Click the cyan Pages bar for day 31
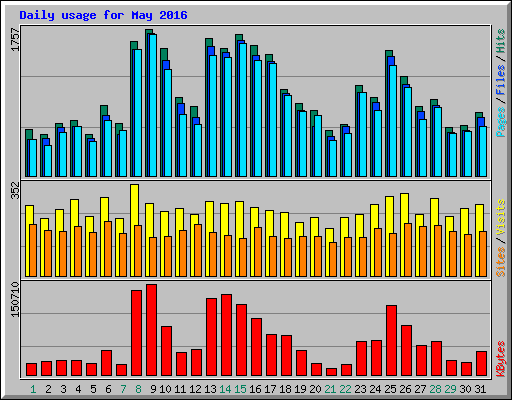The width and height of the screenshot is (512, 400). pos(483,151)
